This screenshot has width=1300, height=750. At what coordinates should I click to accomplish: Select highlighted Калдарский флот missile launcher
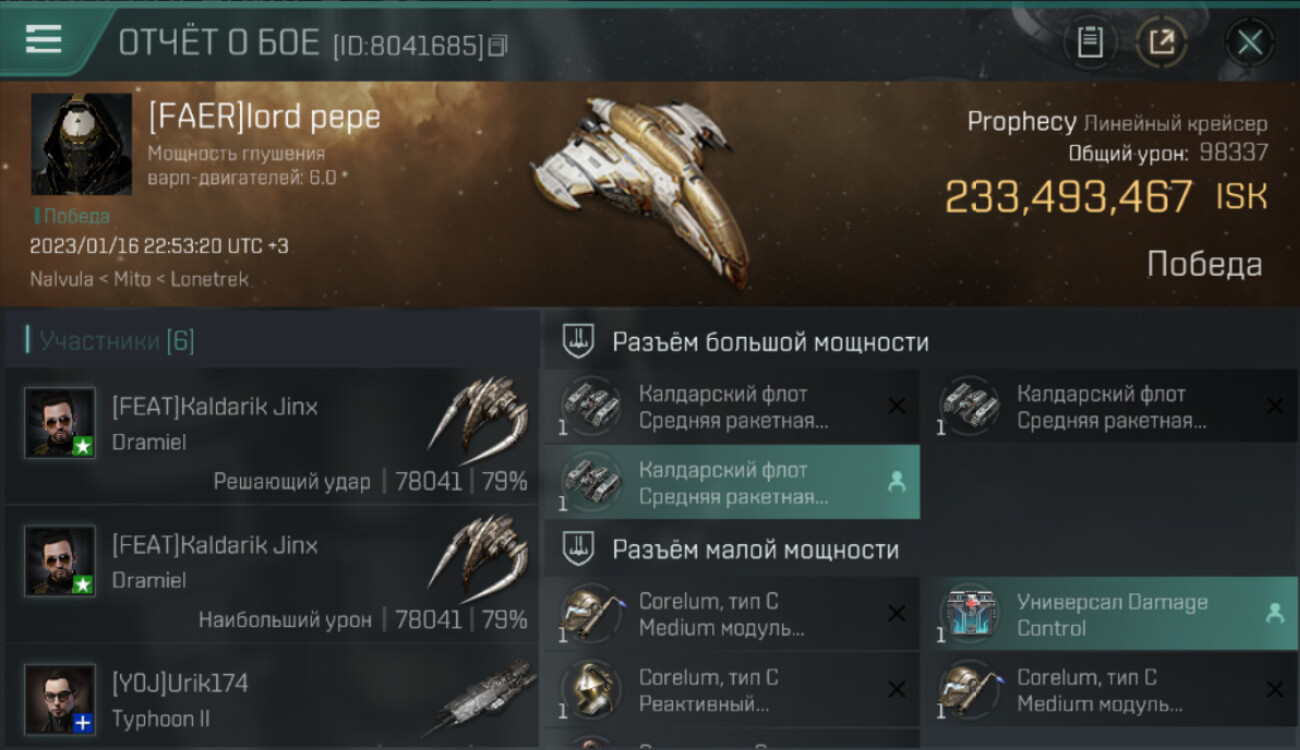732,482
